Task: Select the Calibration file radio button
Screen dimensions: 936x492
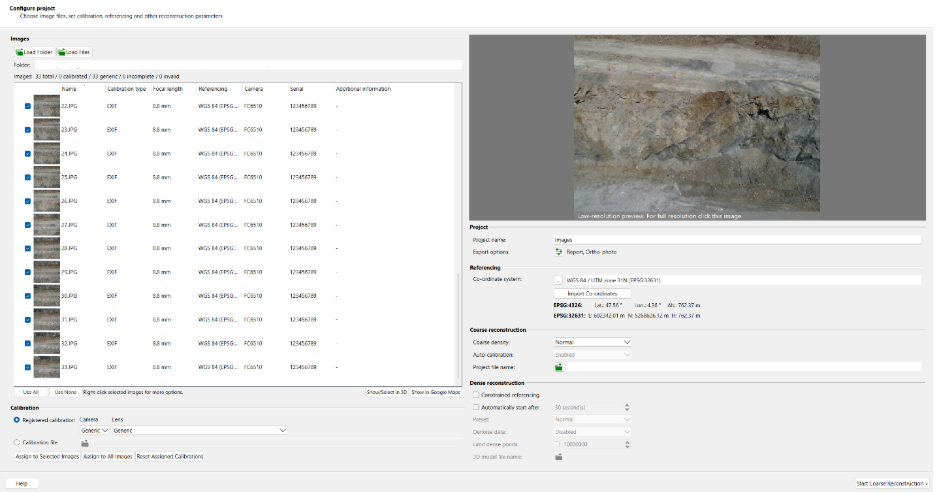Action: point(16,443)
